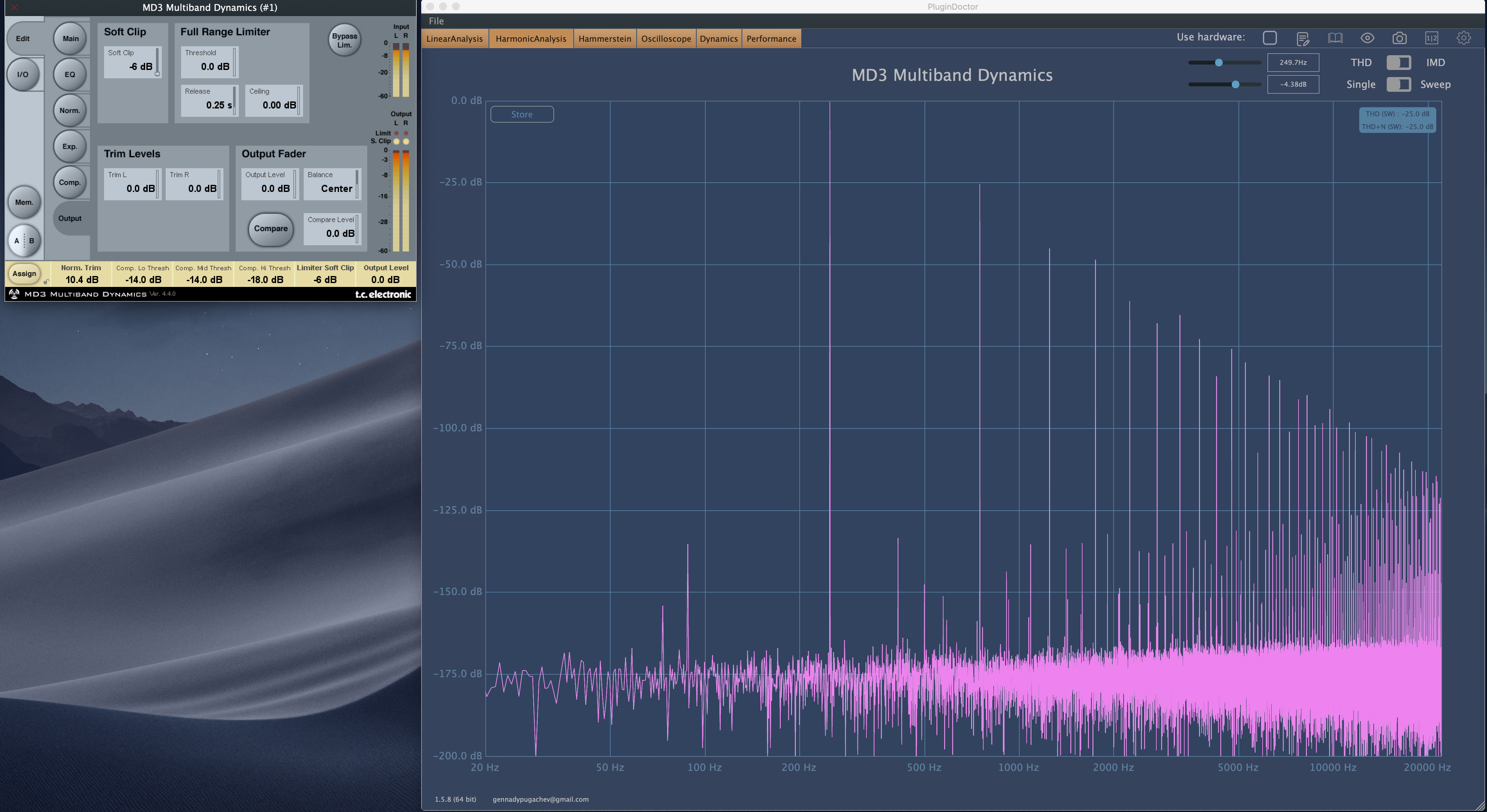Click the Comp. Hi Thresh -18.0 dB cell
Screen dimensions: 1487x812
(265, 274)
